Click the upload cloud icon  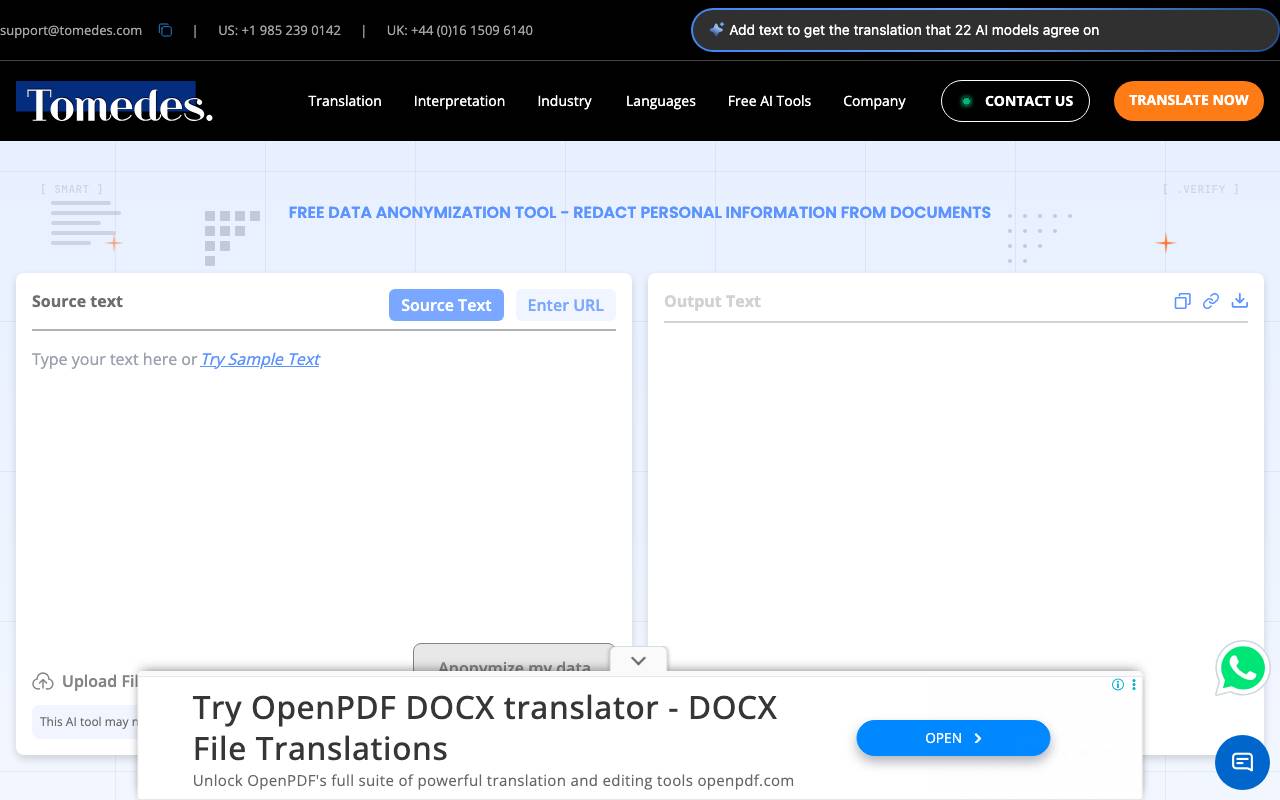(43, 682)
